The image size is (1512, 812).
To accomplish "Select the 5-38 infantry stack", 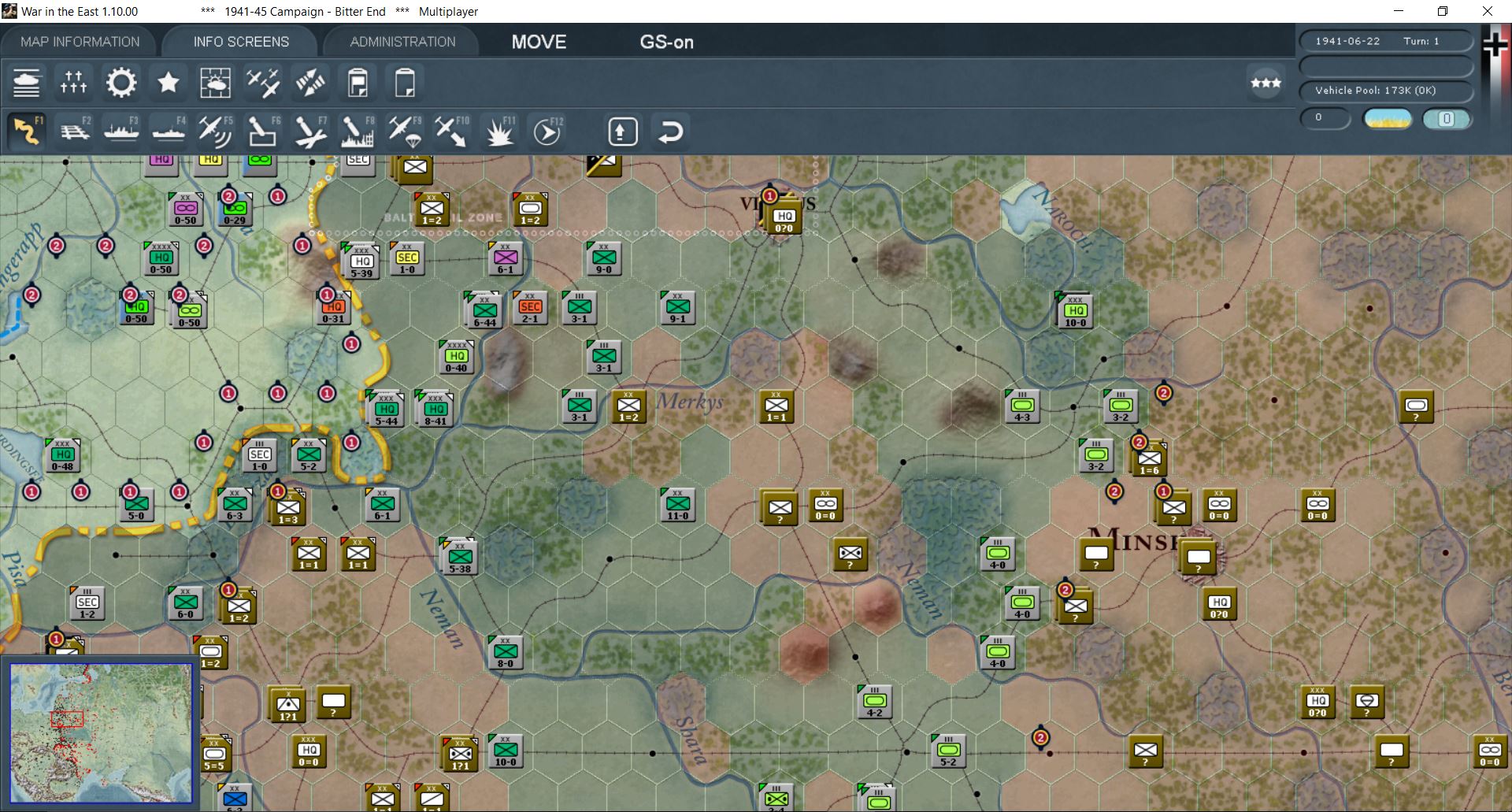I will pos(460,556).
